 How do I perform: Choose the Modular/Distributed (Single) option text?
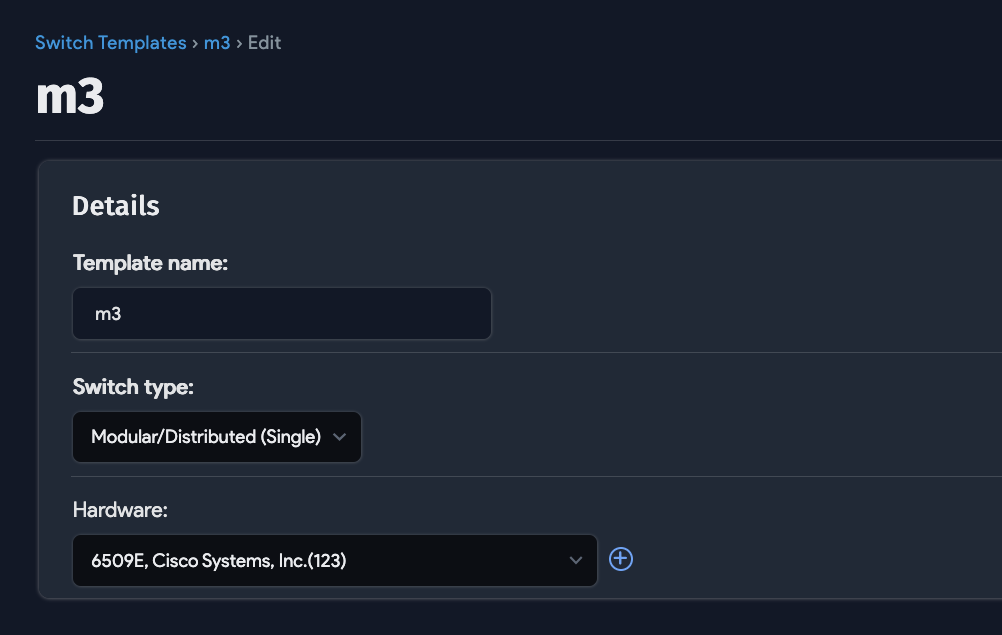tap(205, 437)
